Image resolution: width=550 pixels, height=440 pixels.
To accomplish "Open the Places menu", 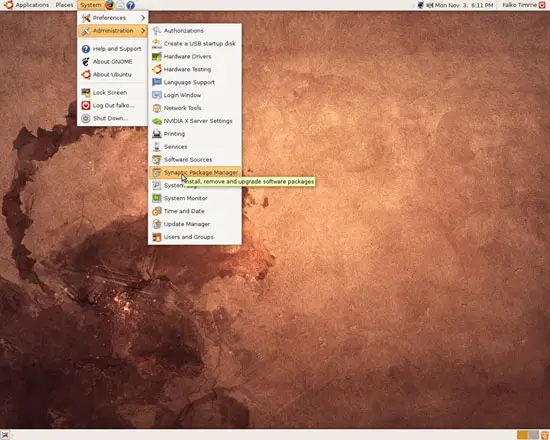I will [64, 5].
